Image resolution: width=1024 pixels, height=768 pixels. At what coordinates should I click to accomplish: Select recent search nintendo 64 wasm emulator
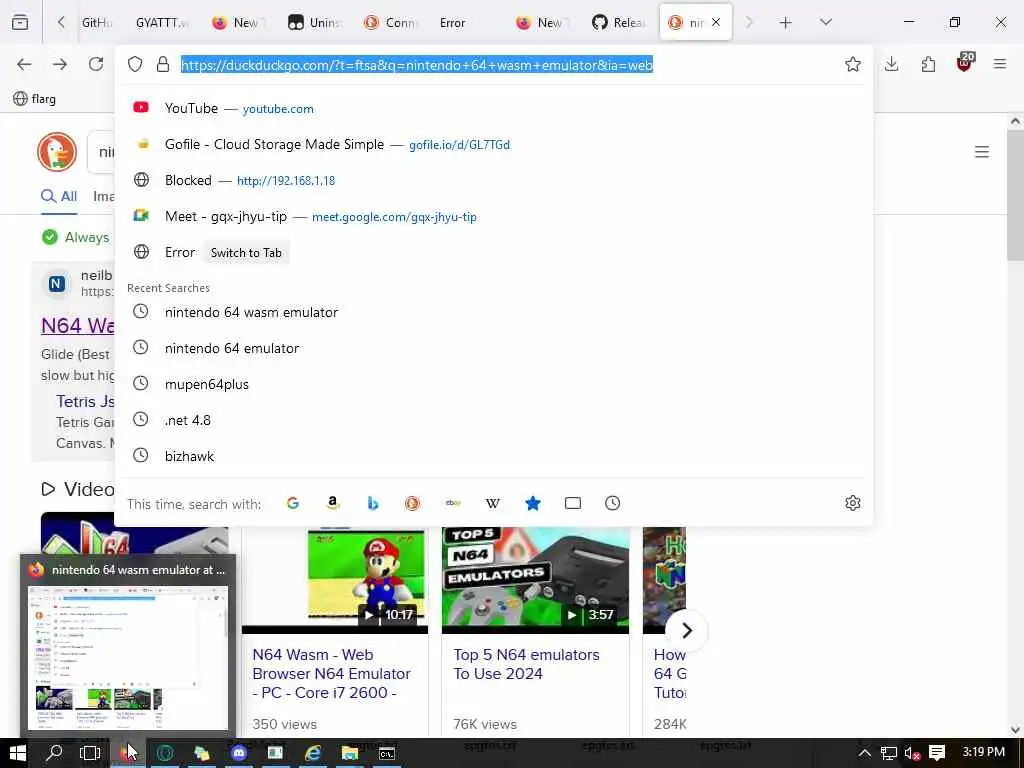[493, 312]
